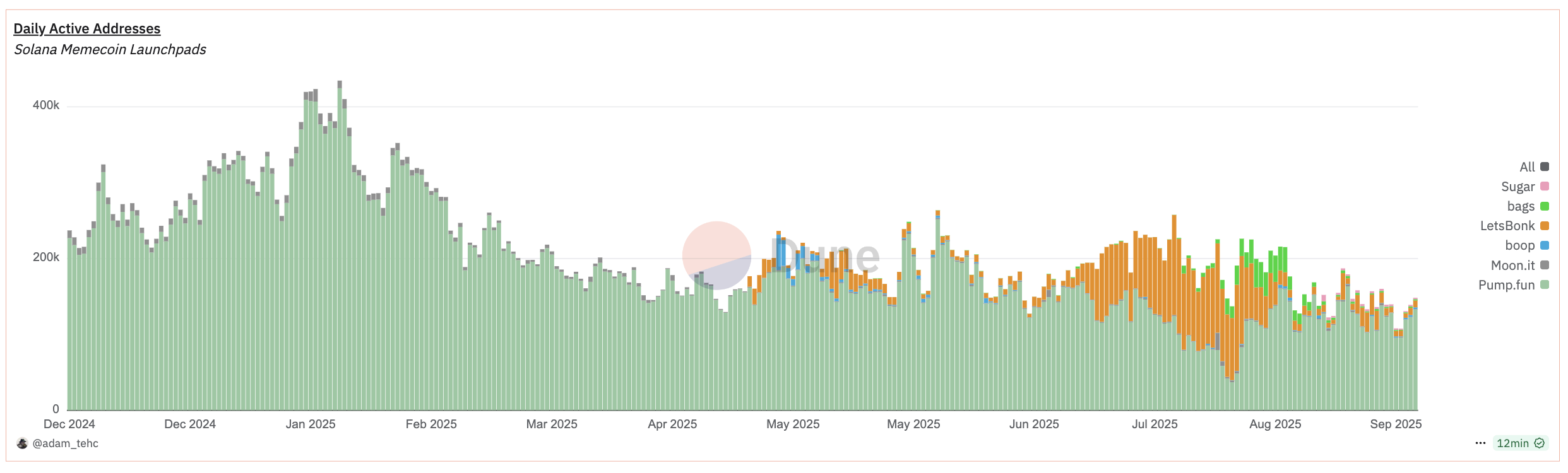The height and width of the screenshot is (473, 1568).
Task: Click the gray Moon.it legend swatch
Action: point(1545,266)
